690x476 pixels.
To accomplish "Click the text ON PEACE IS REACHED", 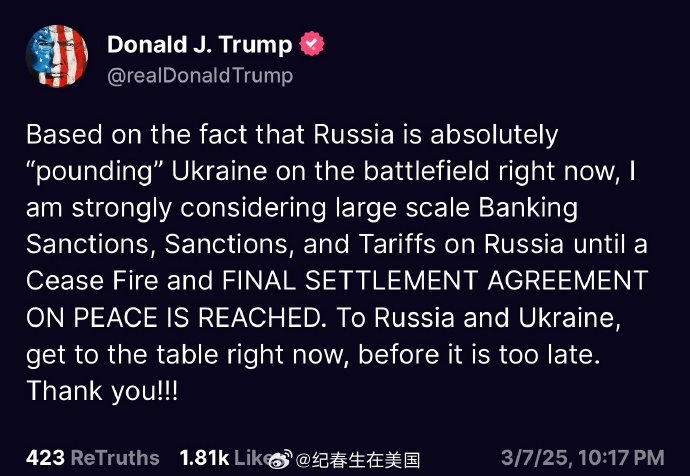I will point(173,317).
